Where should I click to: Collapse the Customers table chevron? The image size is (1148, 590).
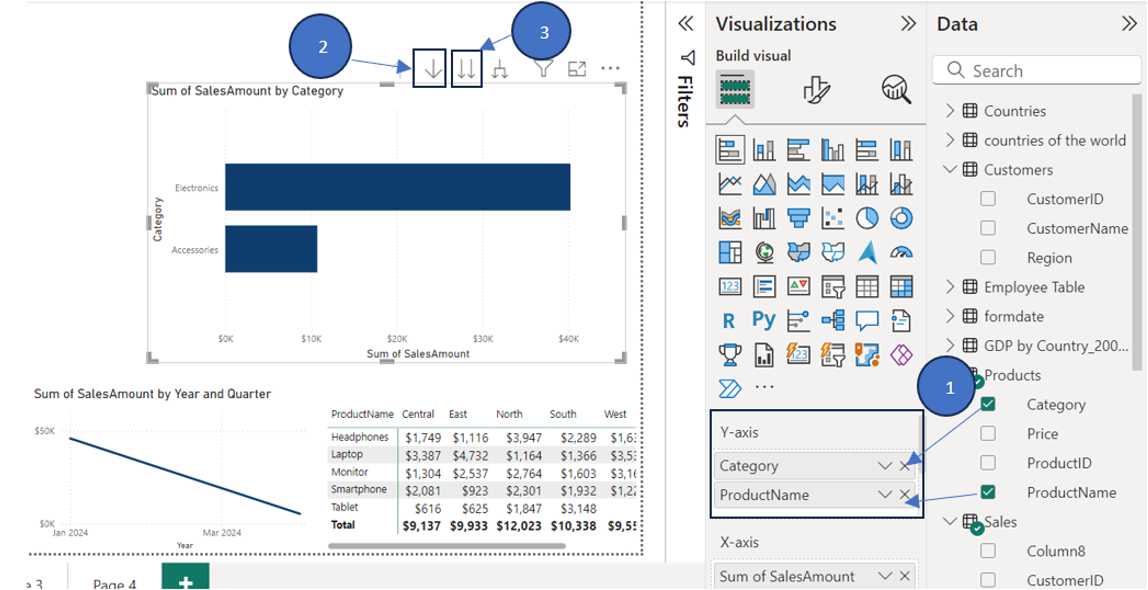(950, 170)
